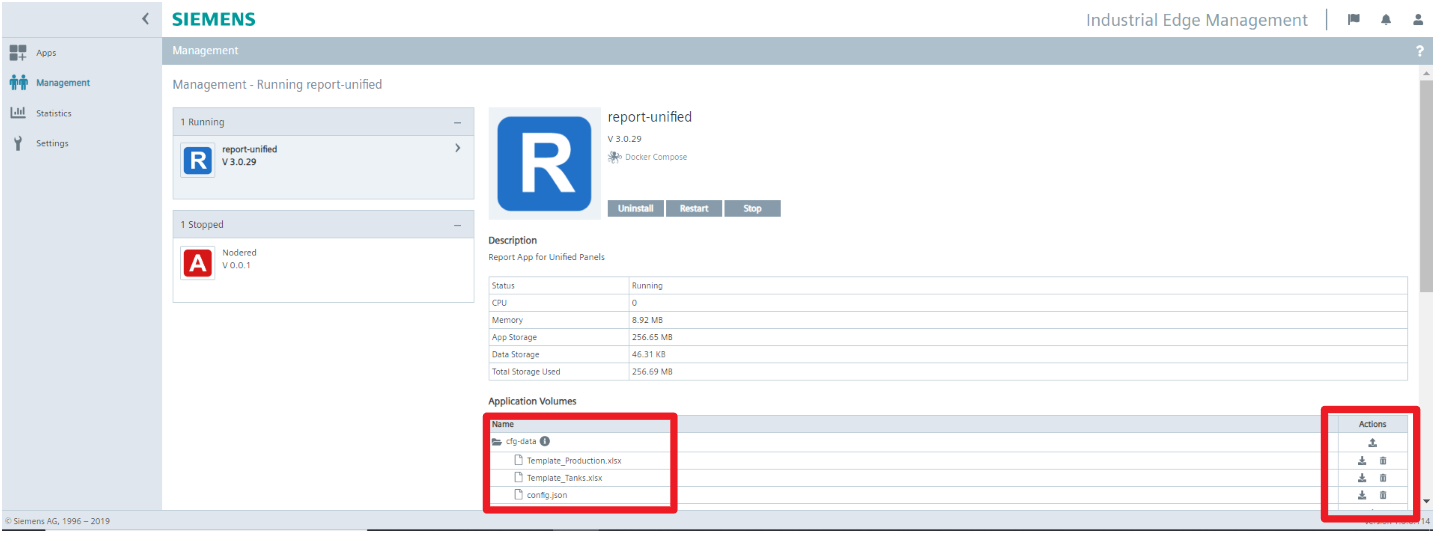
Task: Click the page vertical scrollbar thumb
Action: pos(1425,185)
